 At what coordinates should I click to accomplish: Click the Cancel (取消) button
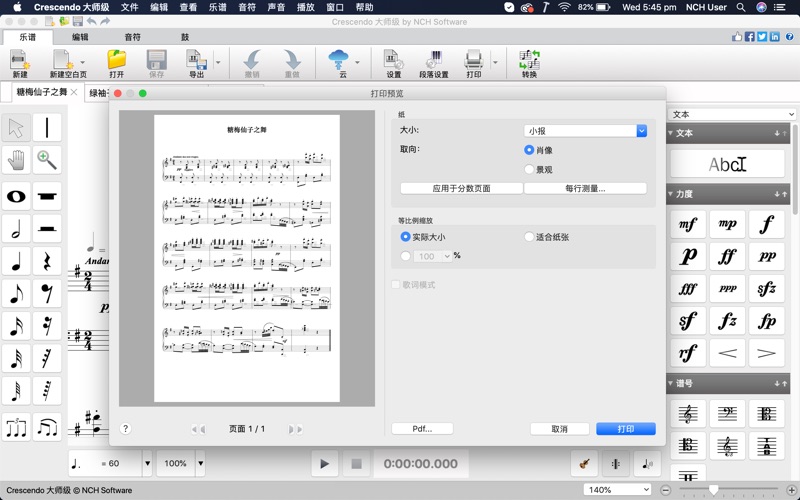coord(559,429)
